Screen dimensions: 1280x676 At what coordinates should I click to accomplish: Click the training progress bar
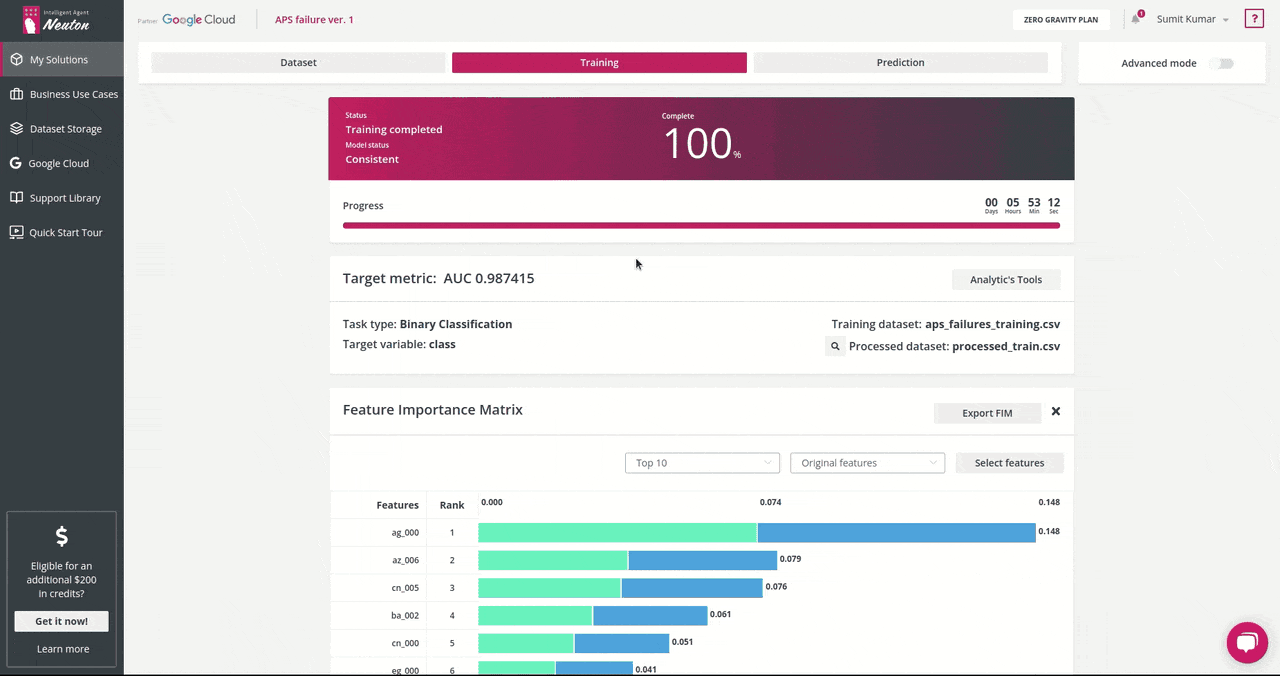701,226
